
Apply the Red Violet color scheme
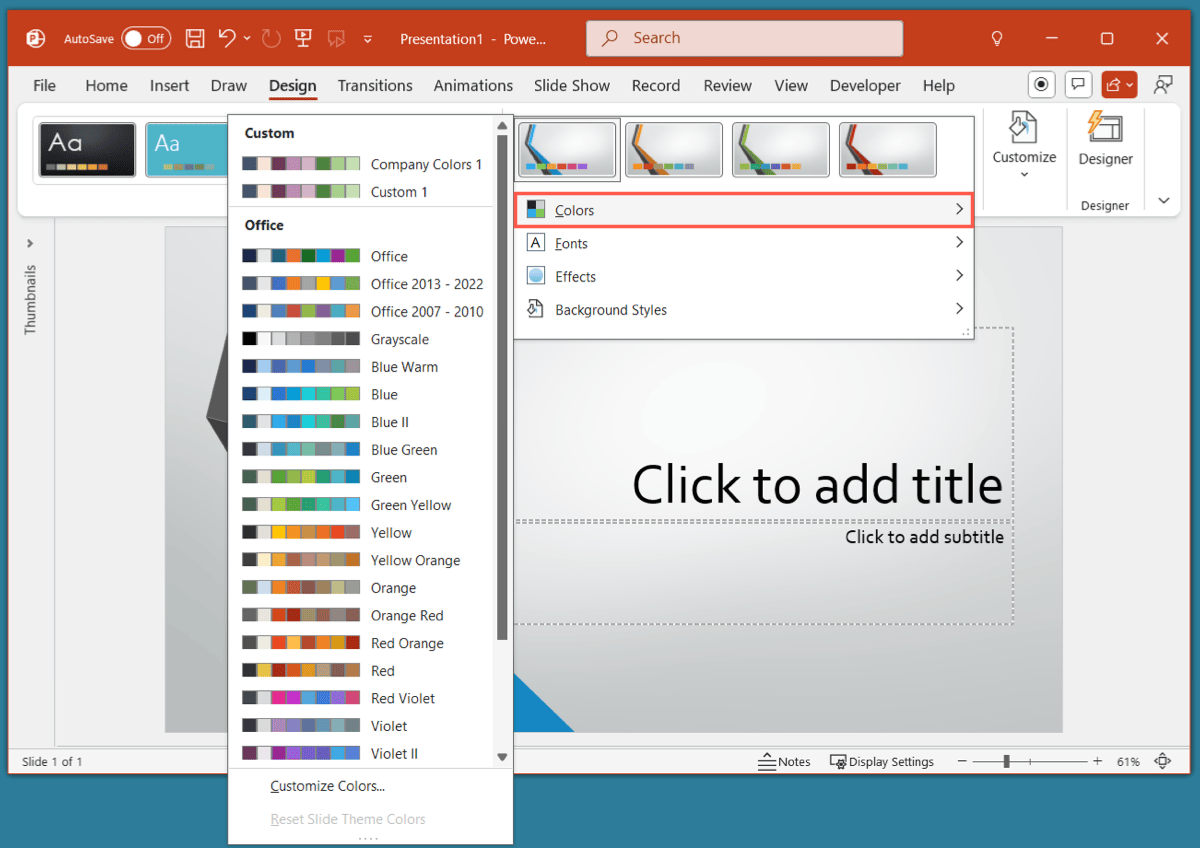point(362,698)
